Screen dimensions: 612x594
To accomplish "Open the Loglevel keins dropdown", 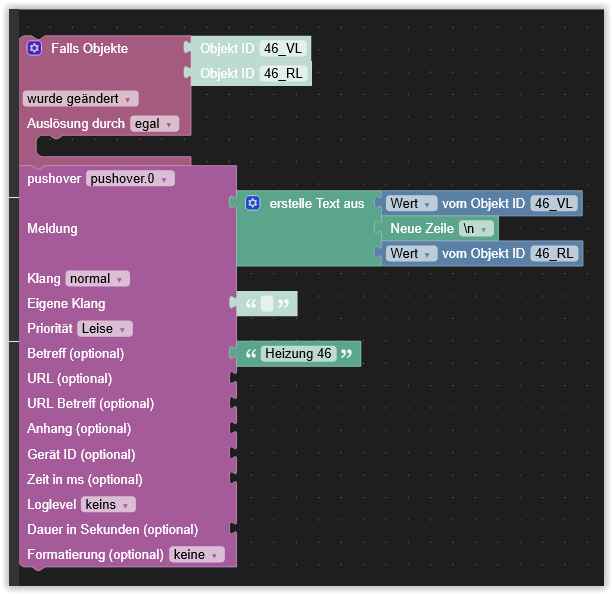I will tap(108, 504).
